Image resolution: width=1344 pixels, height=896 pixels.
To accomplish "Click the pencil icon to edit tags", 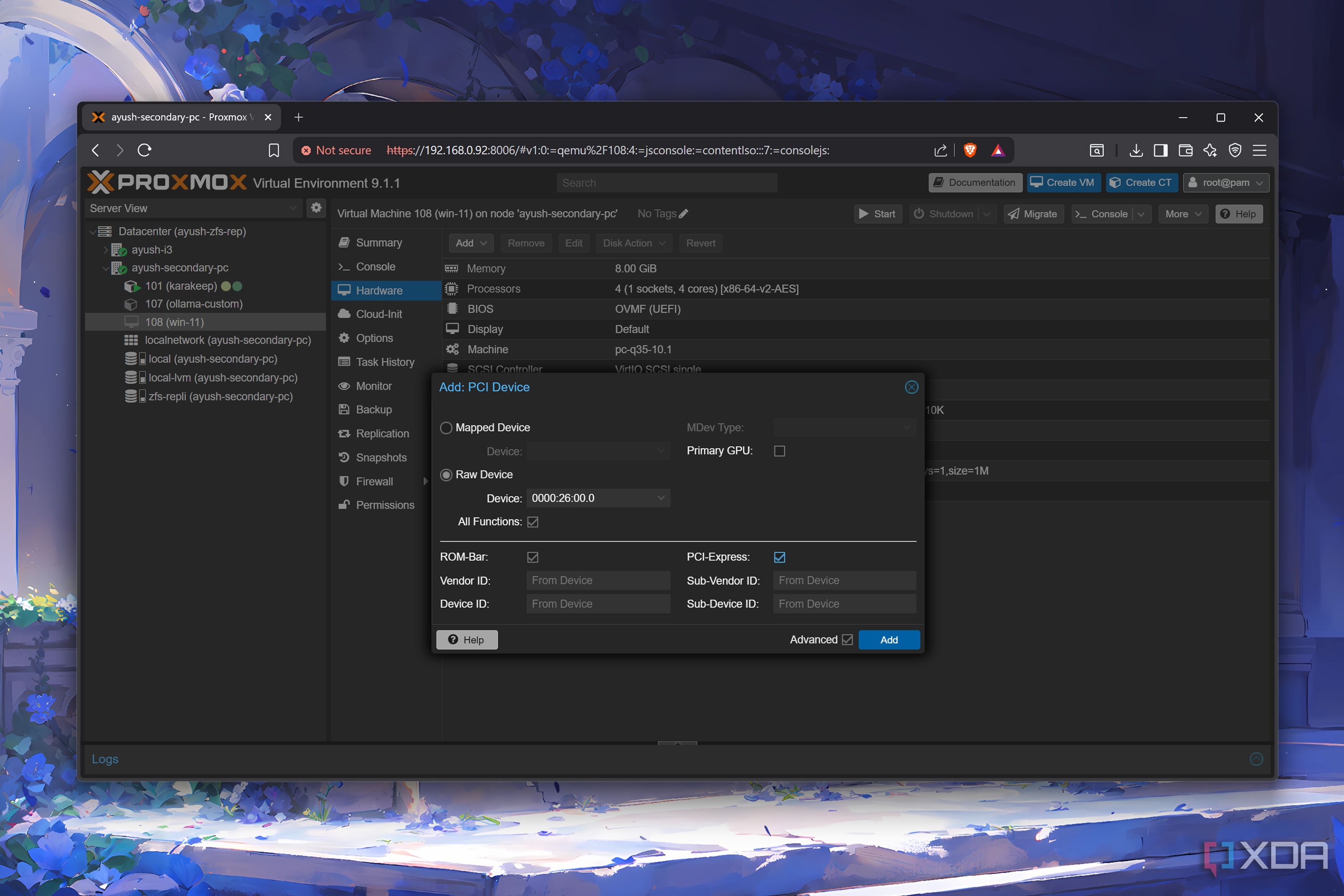I will coord(684,214).
